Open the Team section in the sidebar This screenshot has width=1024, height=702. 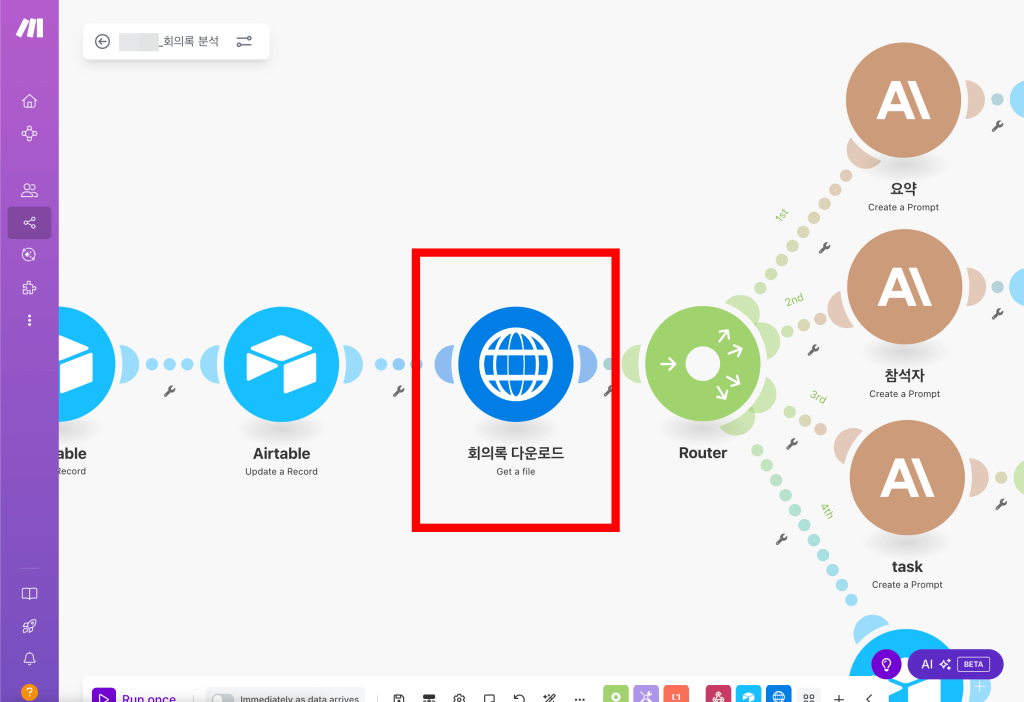[x=29, y=189]
